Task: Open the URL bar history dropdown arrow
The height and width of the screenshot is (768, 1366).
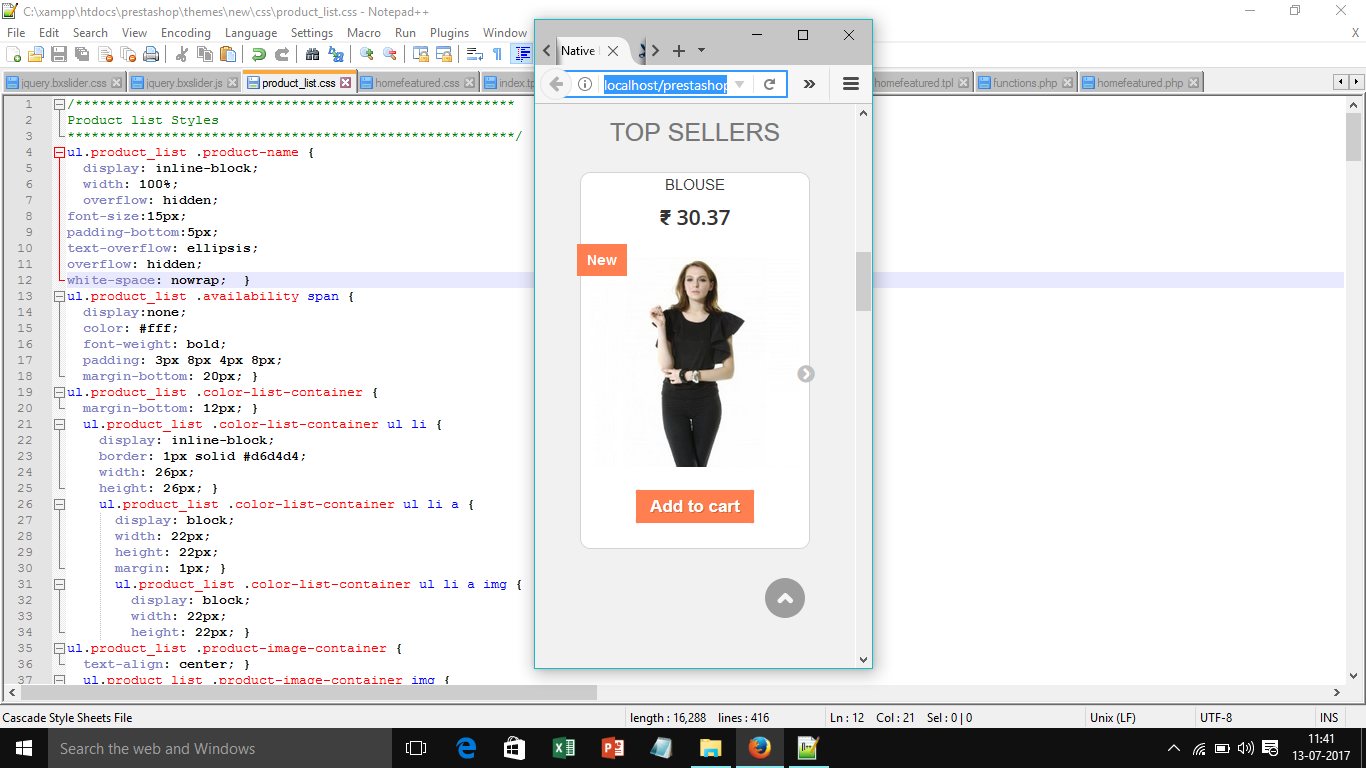Action: [739, 85]
